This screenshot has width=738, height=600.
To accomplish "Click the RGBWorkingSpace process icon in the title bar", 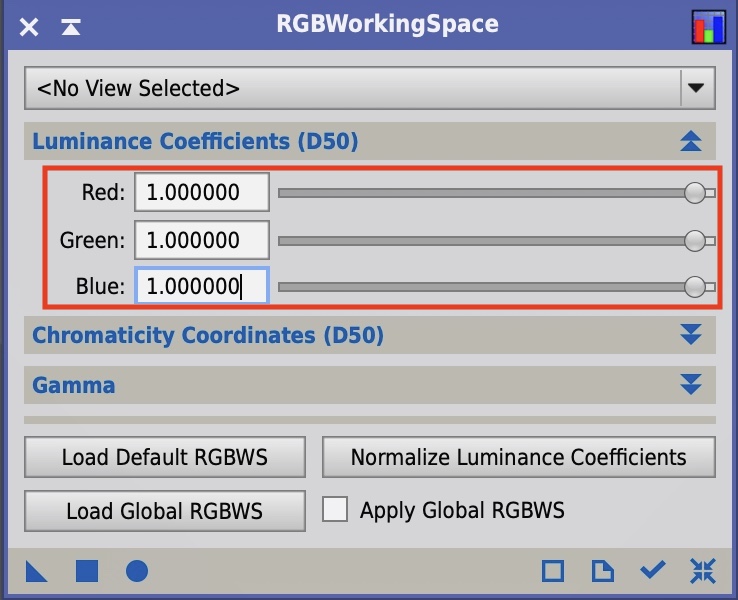I will [708, 27].
